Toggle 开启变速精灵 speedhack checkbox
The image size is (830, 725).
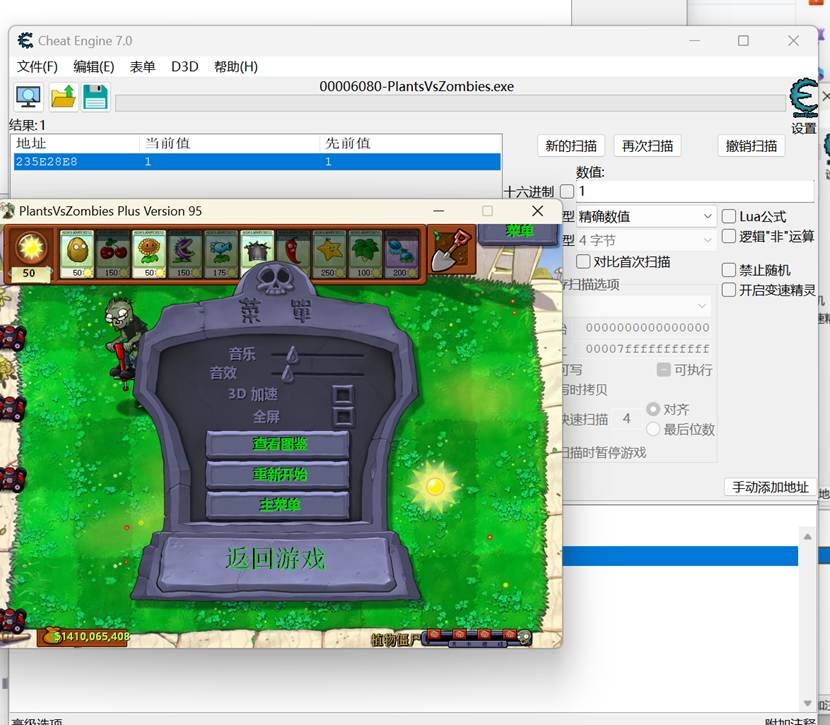point(728,290)
